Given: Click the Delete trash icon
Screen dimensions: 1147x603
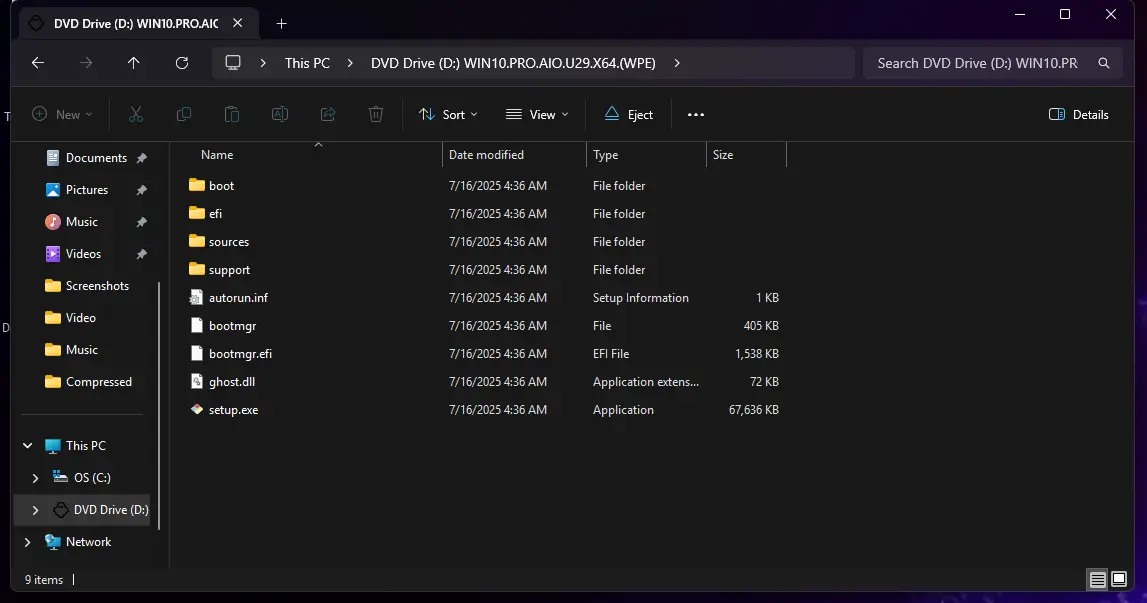Looking at the screenshot, I should point(376,114).
